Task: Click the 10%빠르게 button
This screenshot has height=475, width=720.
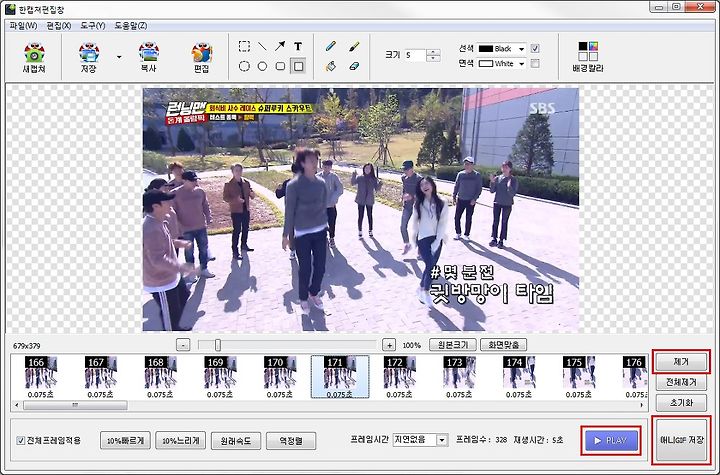Action: (125, 441)
